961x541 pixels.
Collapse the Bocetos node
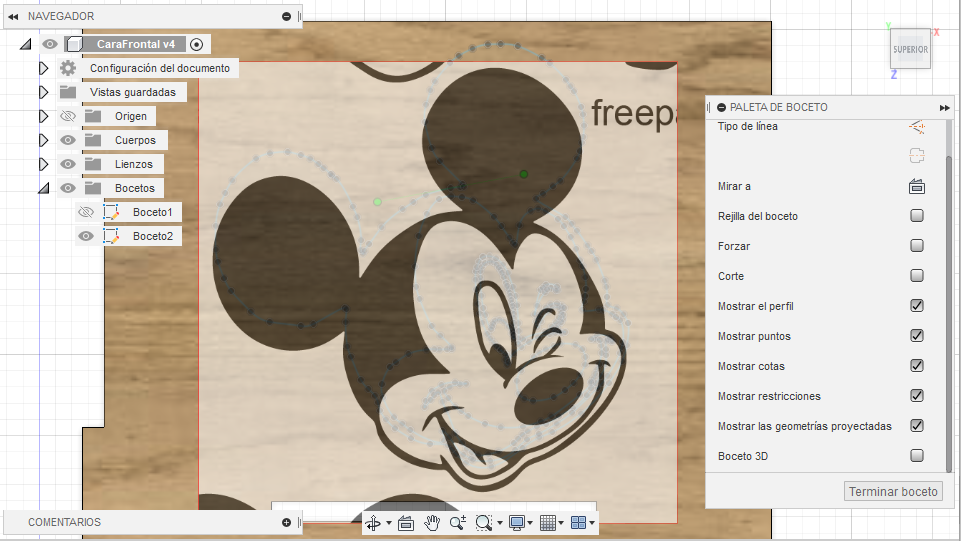pyautogui.click(x=44, y=188)
